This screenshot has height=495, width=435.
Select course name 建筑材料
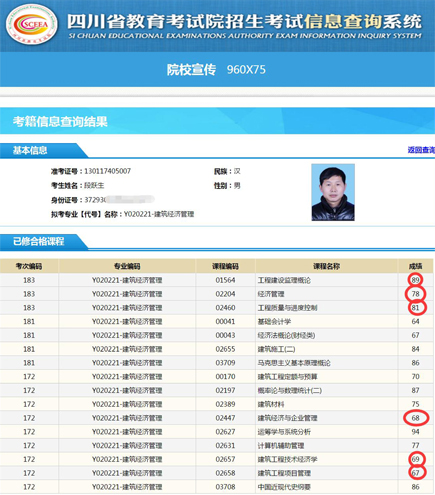coord(271,404)
